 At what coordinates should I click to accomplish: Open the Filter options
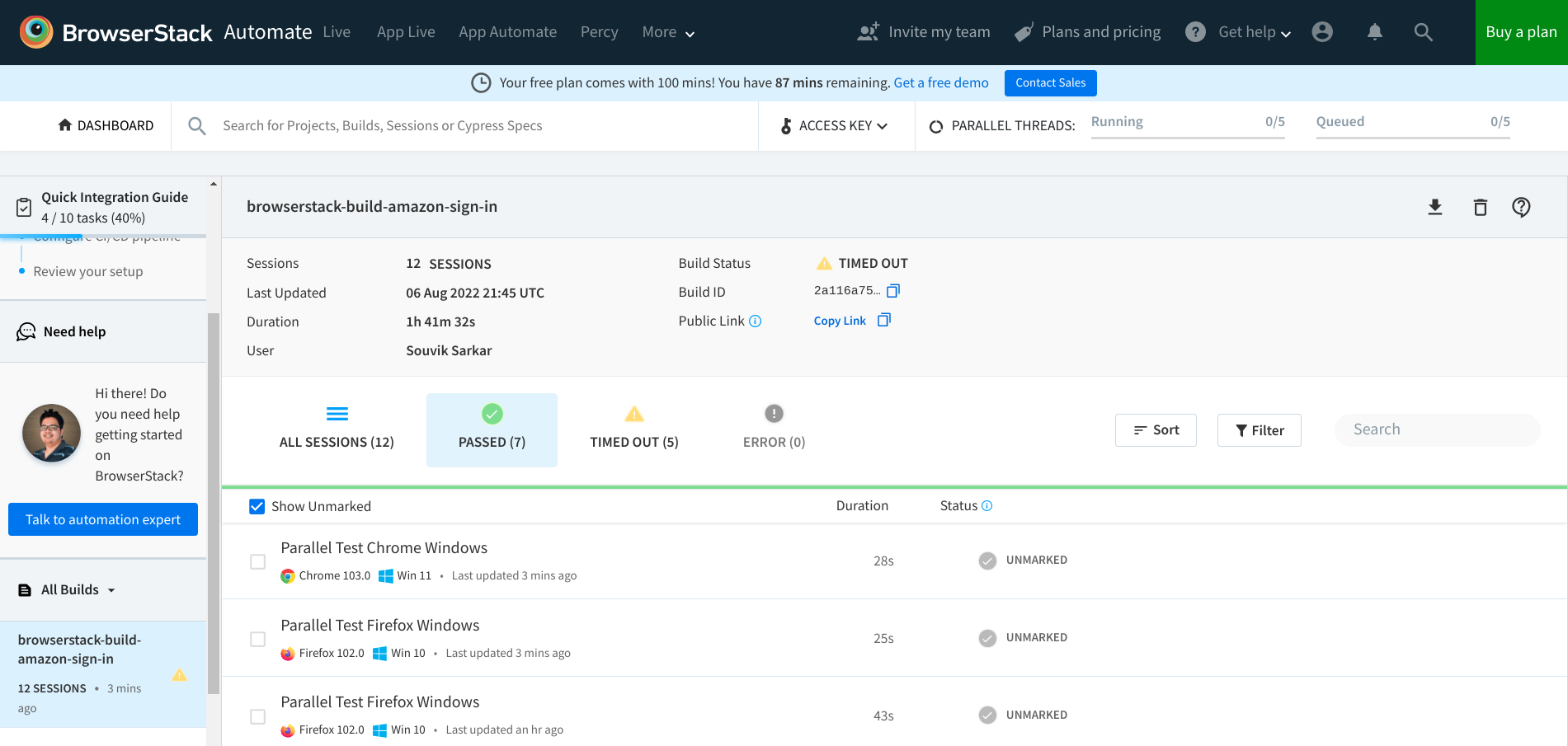coord(1260,430)
